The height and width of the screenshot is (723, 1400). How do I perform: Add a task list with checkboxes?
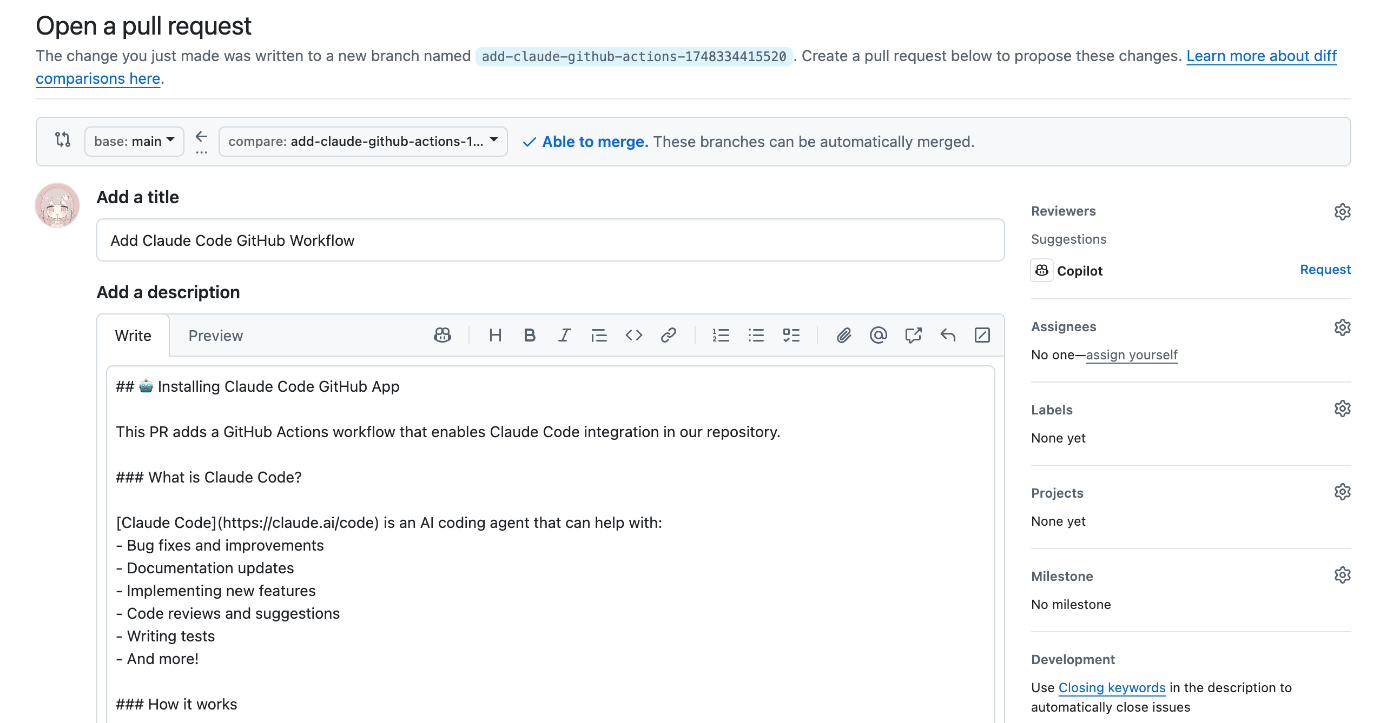click(791, 336)
